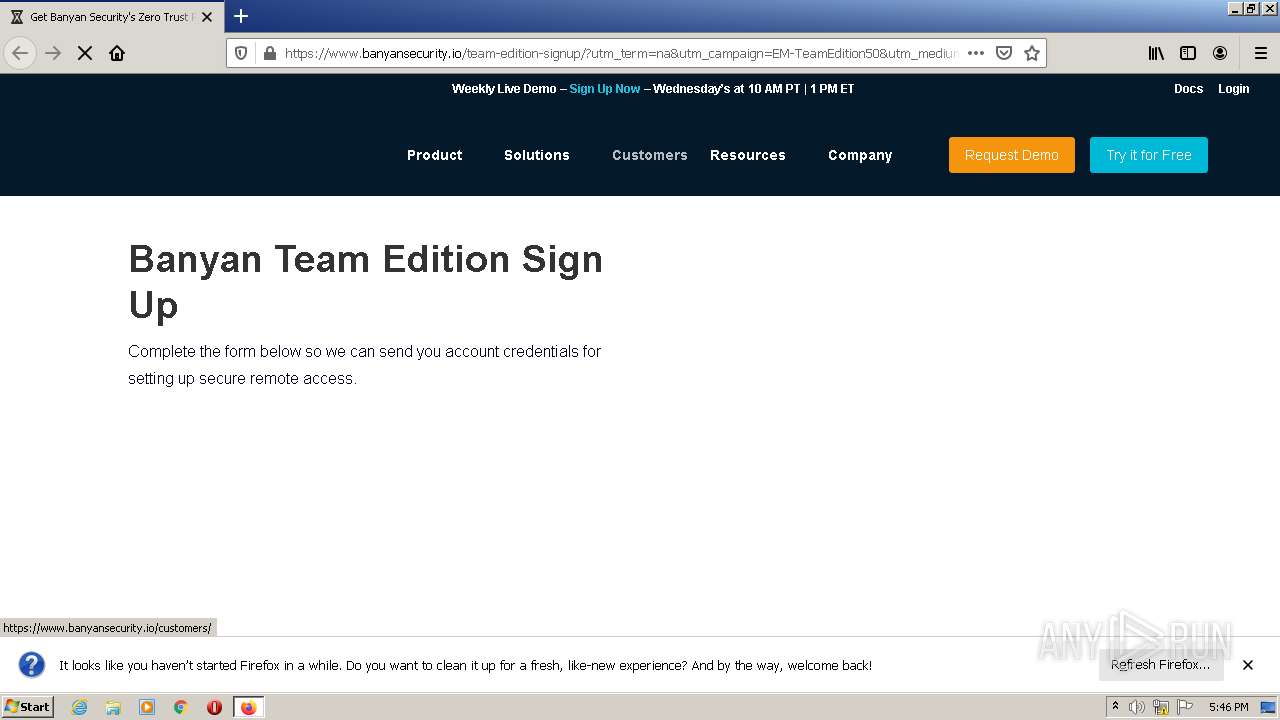Open the Library bookmarks icon
1280x720 pixels.
click(1156, 53)
